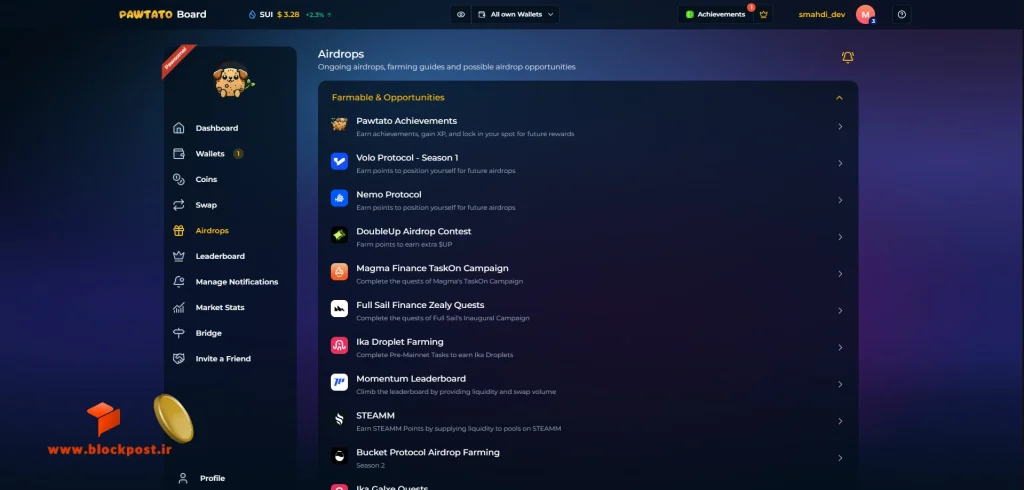Open STEAMM airdrop title

376,416
